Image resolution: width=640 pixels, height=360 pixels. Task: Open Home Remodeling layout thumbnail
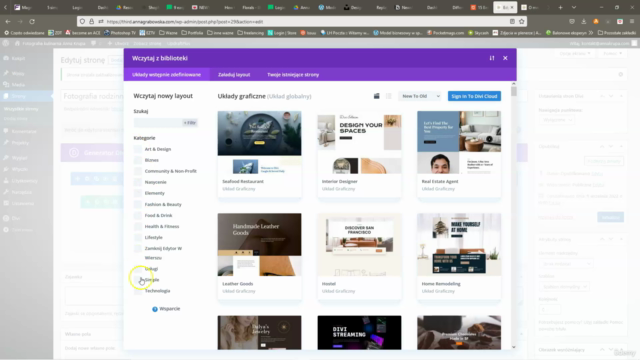(459, 244)
